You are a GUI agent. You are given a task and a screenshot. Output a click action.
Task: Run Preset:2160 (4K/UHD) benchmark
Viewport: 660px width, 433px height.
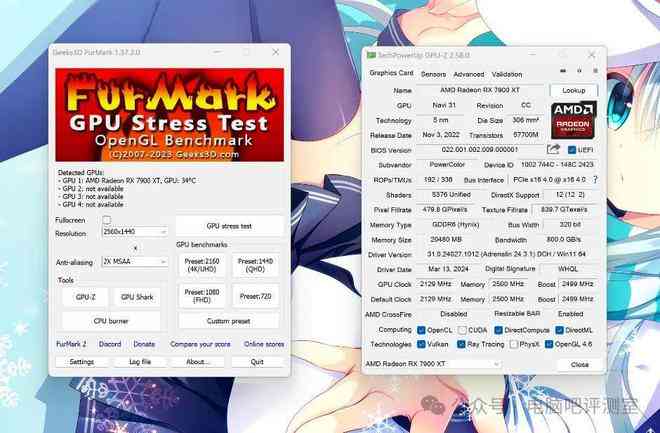(x=202, y=265)
